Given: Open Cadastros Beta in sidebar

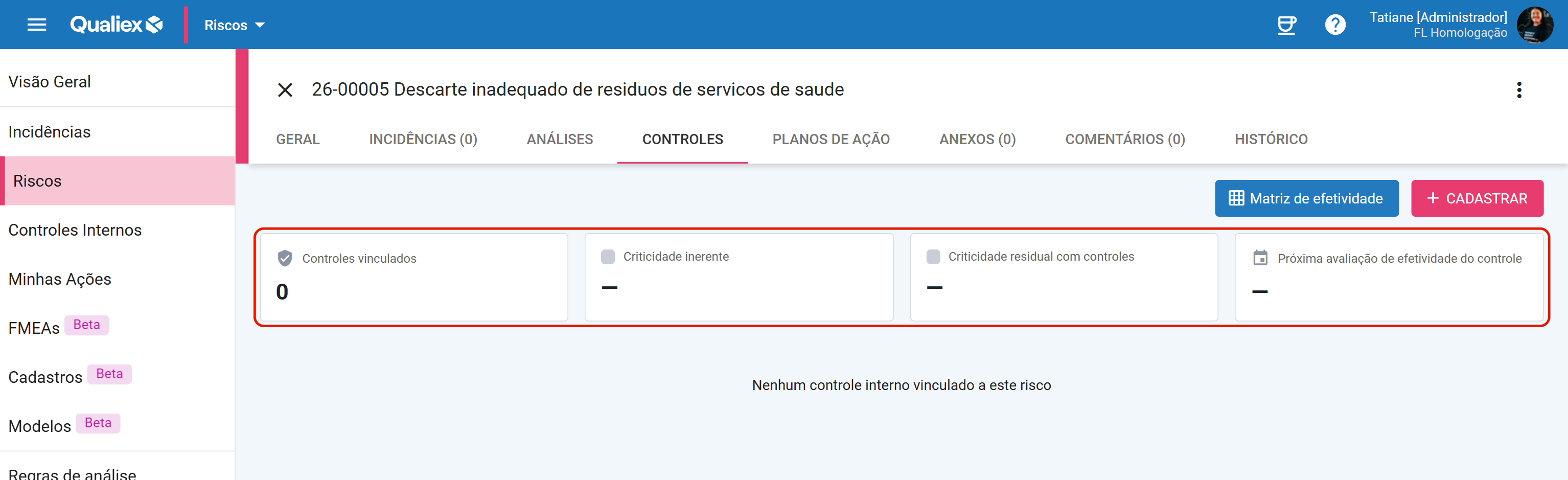Looking at the screenshot, I should pos(118,378).
